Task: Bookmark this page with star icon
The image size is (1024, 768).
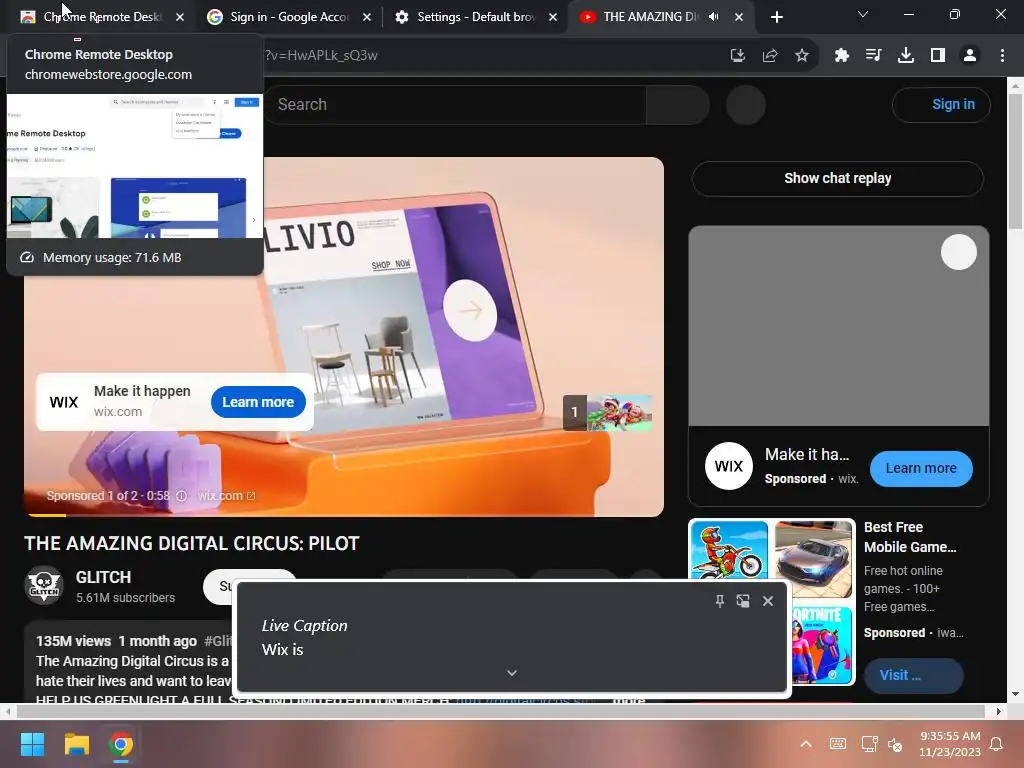Action: 802,56
